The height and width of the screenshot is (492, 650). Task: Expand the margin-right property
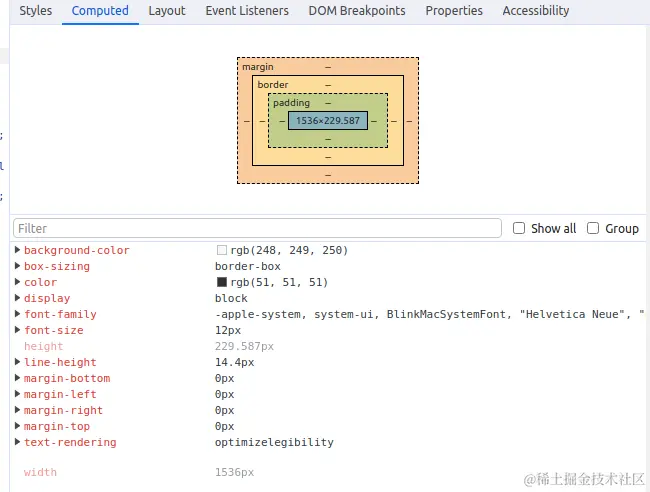pos(17,410)
